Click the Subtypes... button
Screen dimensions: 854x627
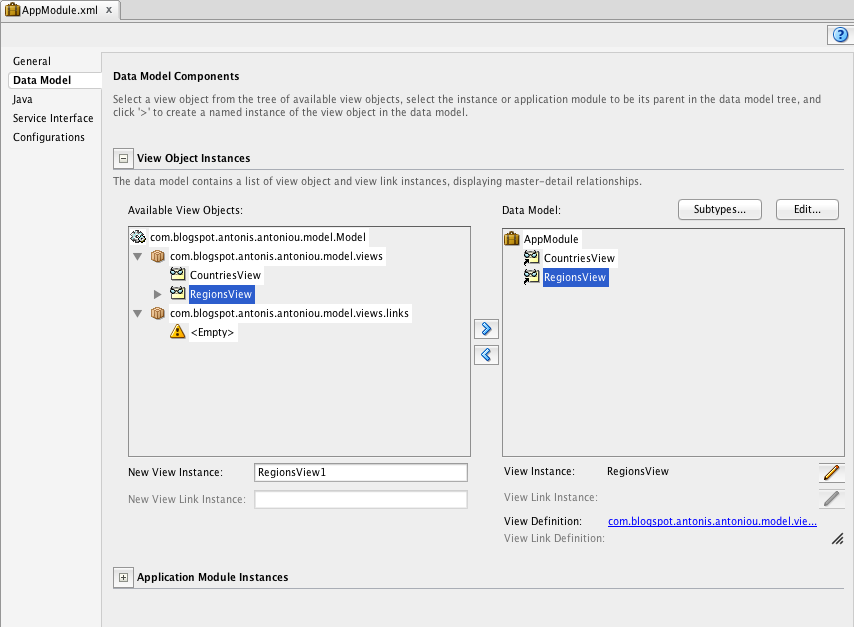719,209
